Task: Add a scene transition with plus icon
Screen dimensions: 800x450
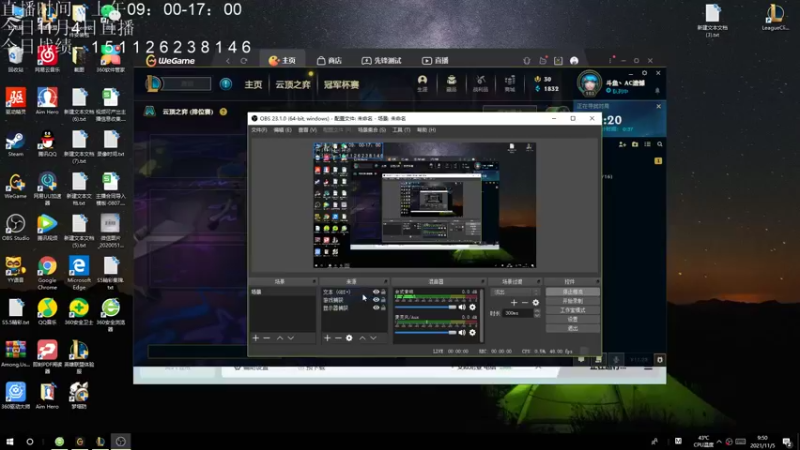Action: click(x=514, y=303)
